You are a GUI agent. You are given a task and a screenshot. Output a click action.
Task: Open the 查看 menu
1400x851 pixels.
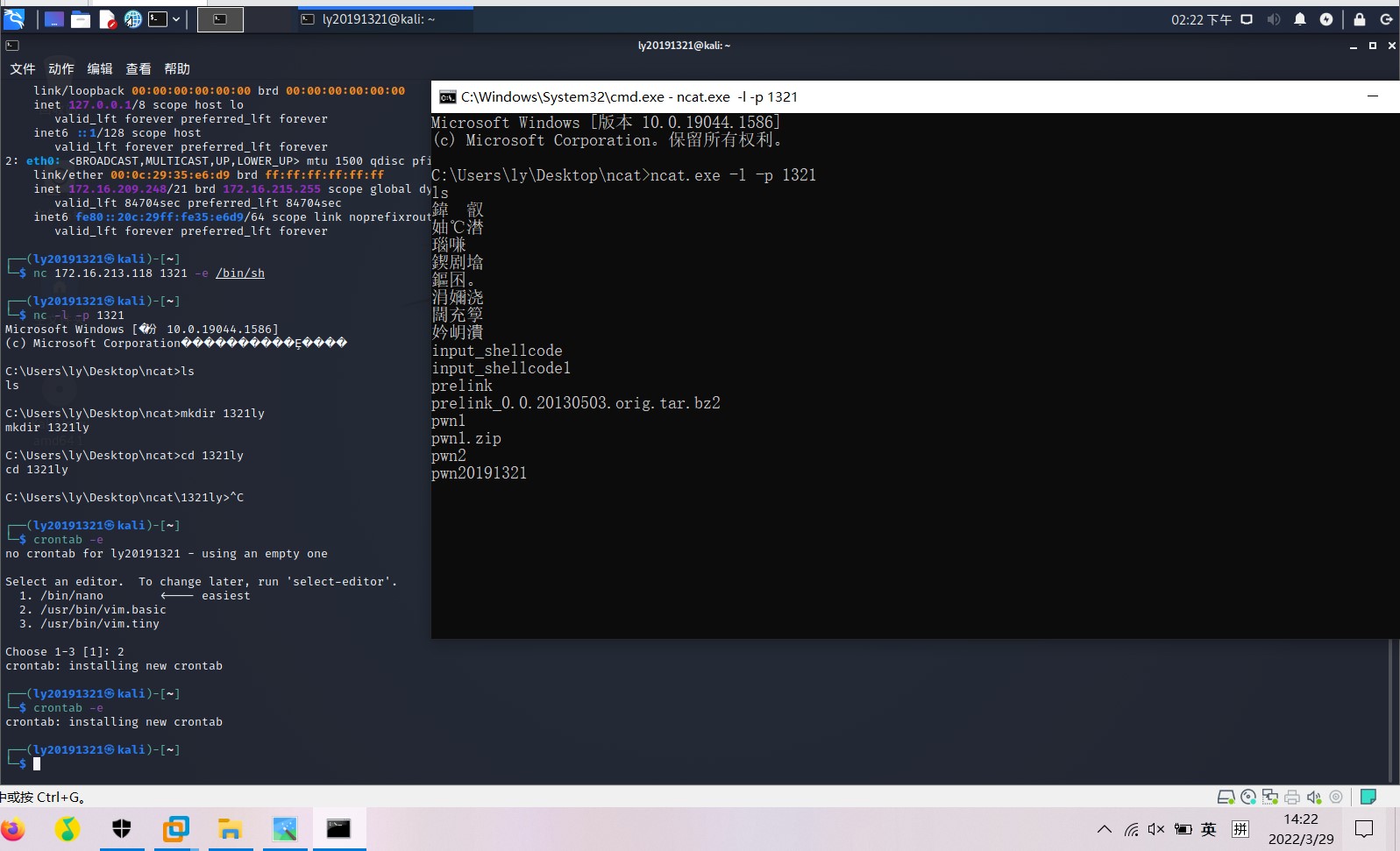[x=139, y=69]
